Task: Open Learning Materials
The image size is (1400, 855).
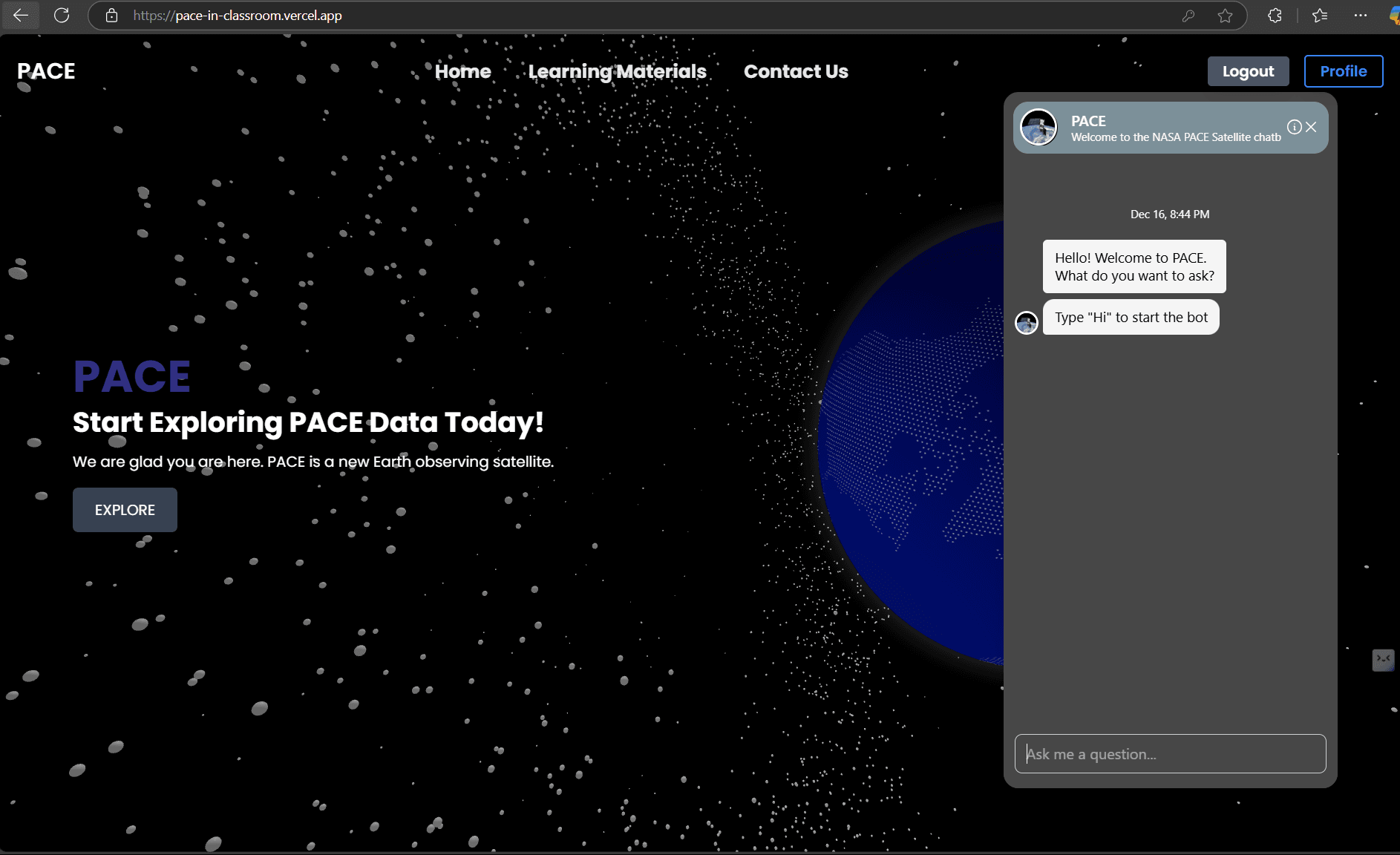Action: coord(617,71)
